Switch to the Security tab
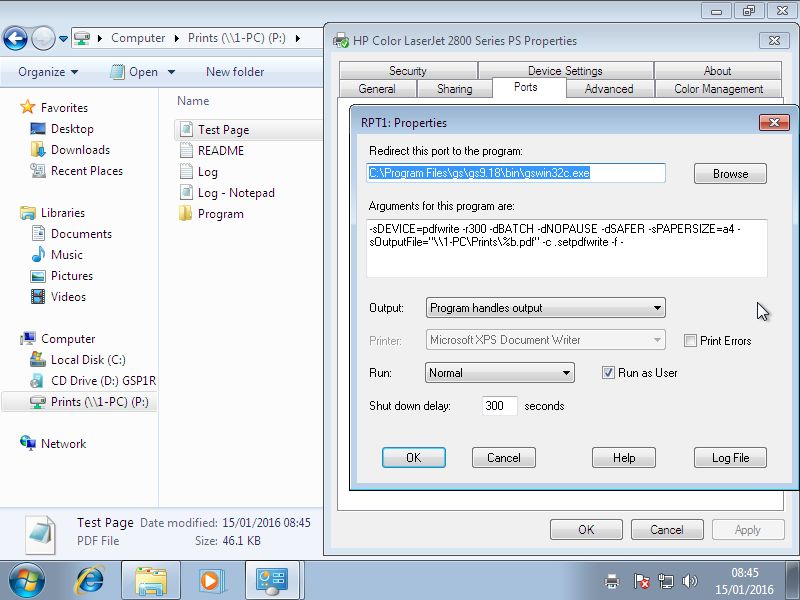800x600 pixels. pos(408,70)
